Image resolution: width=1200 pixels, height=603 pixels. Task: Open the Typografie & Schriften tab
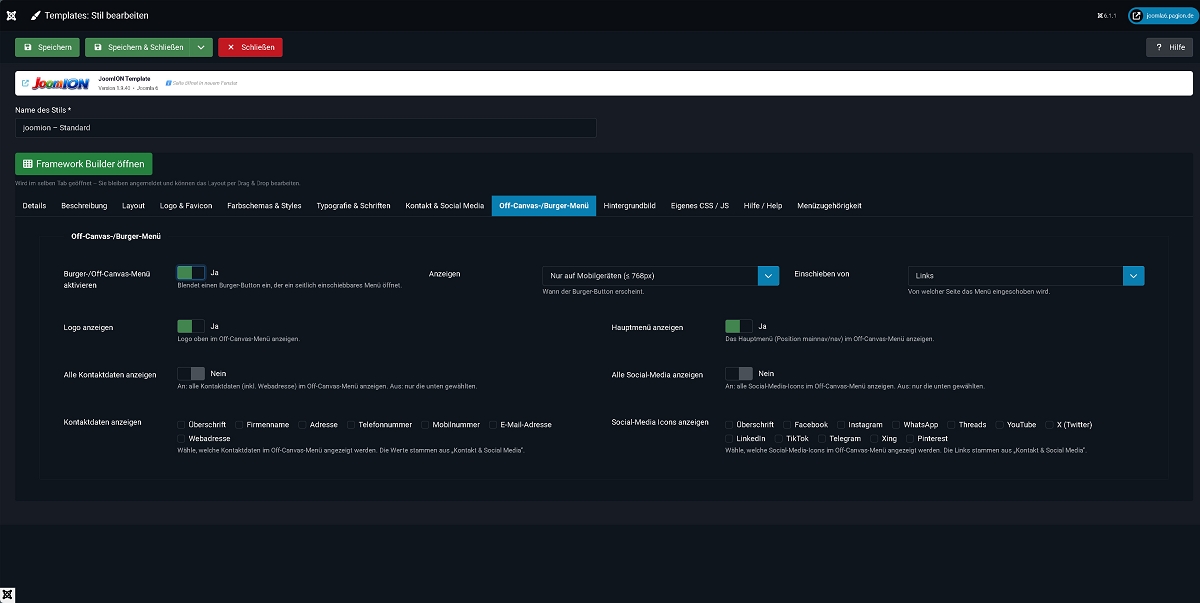pos(353,206)
